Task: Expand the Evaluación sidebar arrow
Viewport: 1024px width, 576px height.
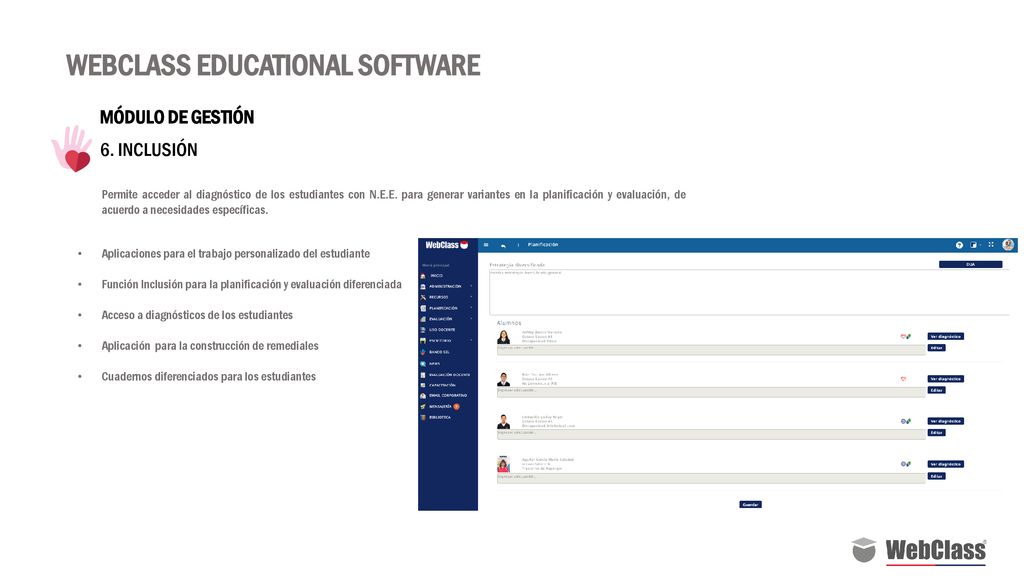Action: [471, 319]
